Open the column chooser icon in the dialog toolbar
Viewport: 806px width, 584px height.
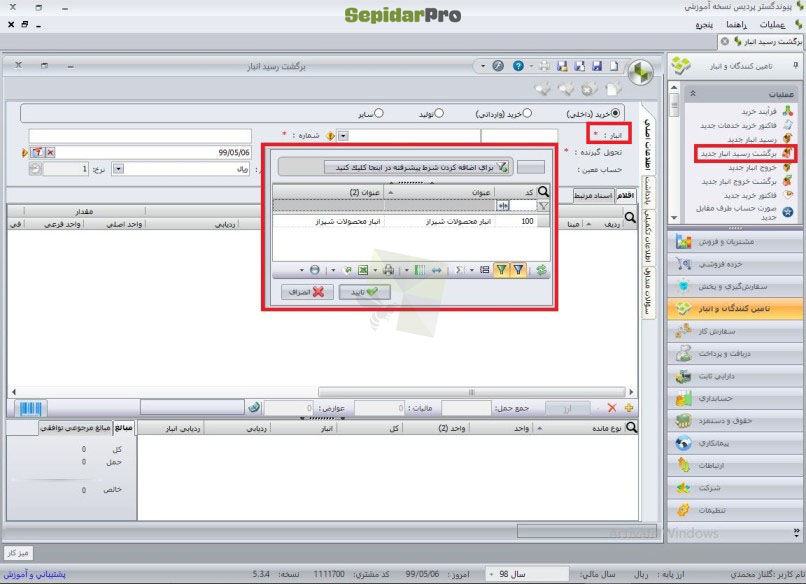pyautogui.click(x=419, y=270)
